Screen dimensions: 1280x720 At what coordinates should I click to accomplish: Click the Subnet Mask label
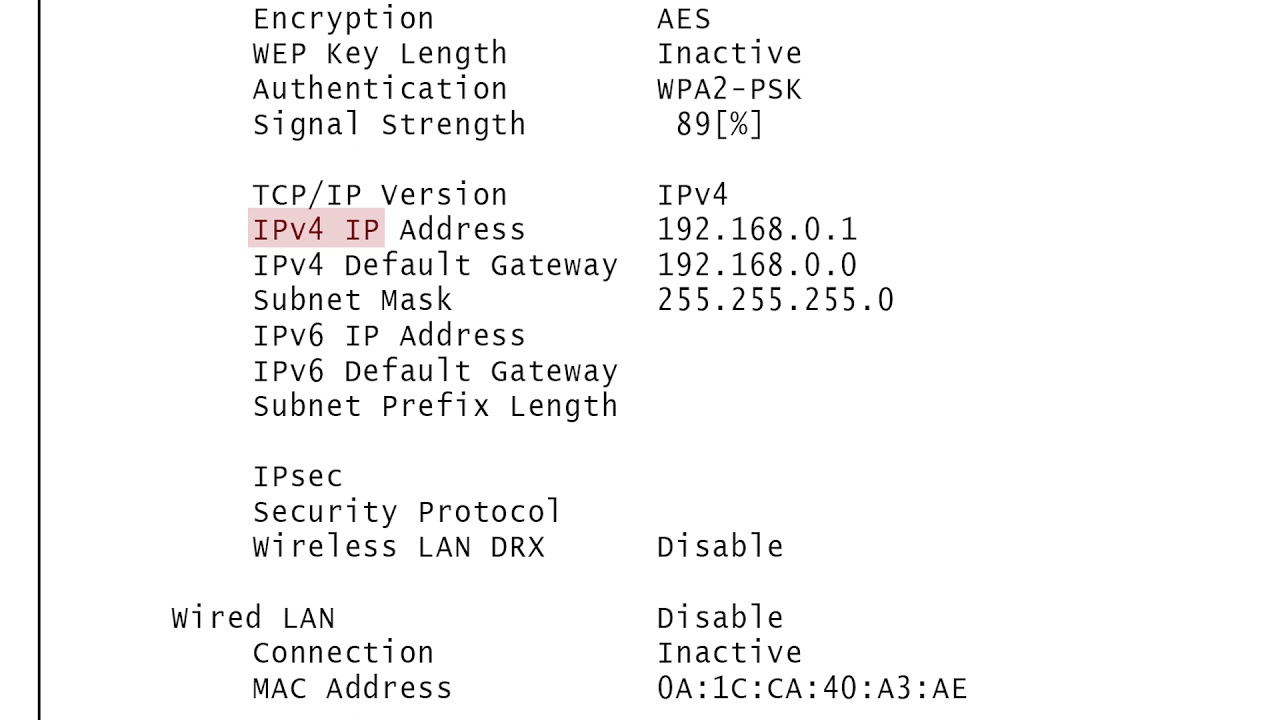(x=352, y=300)
